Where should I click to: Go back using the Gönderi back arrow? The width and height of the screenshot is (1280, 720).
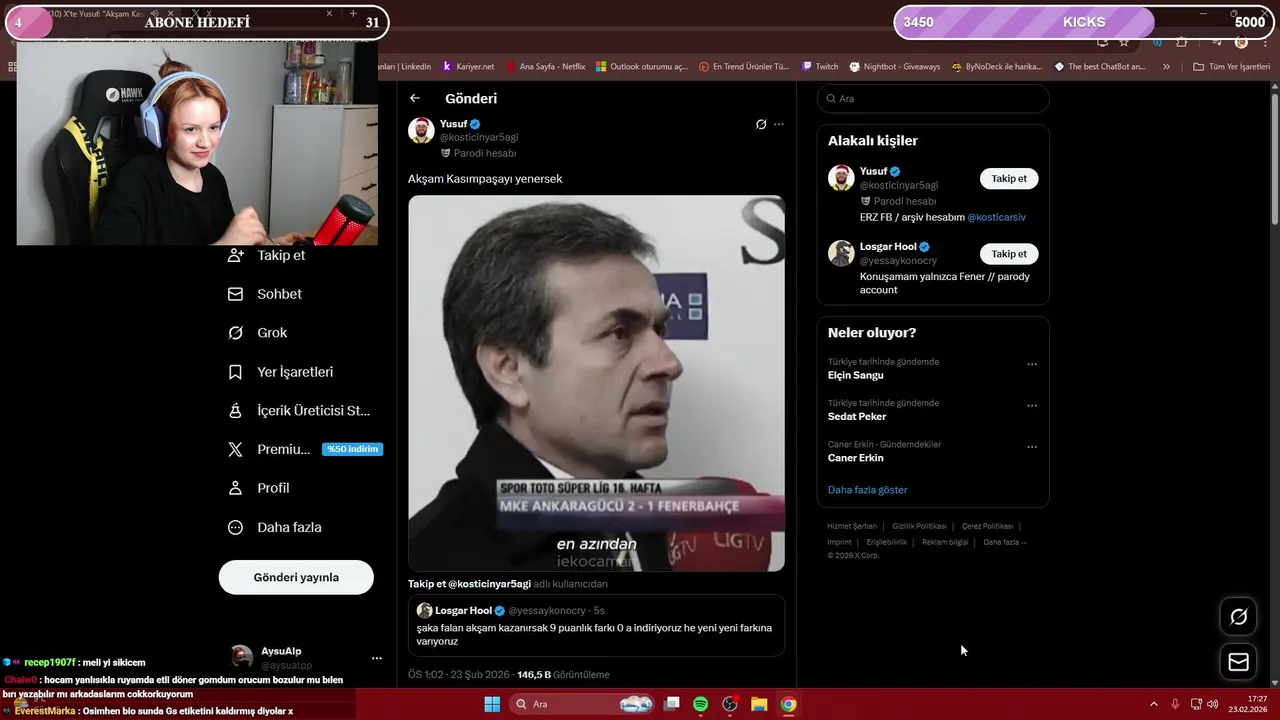415,98
